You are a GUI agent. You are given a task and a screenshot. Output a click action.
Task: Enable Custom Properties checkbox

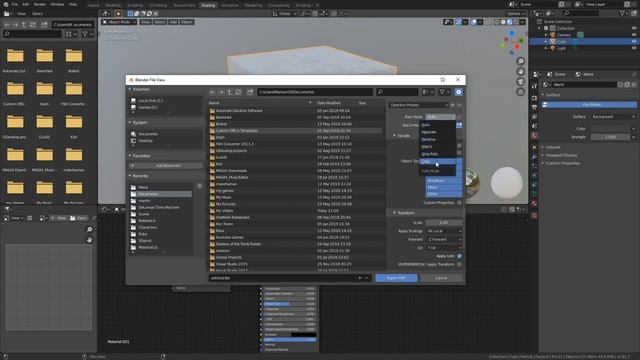459,203
